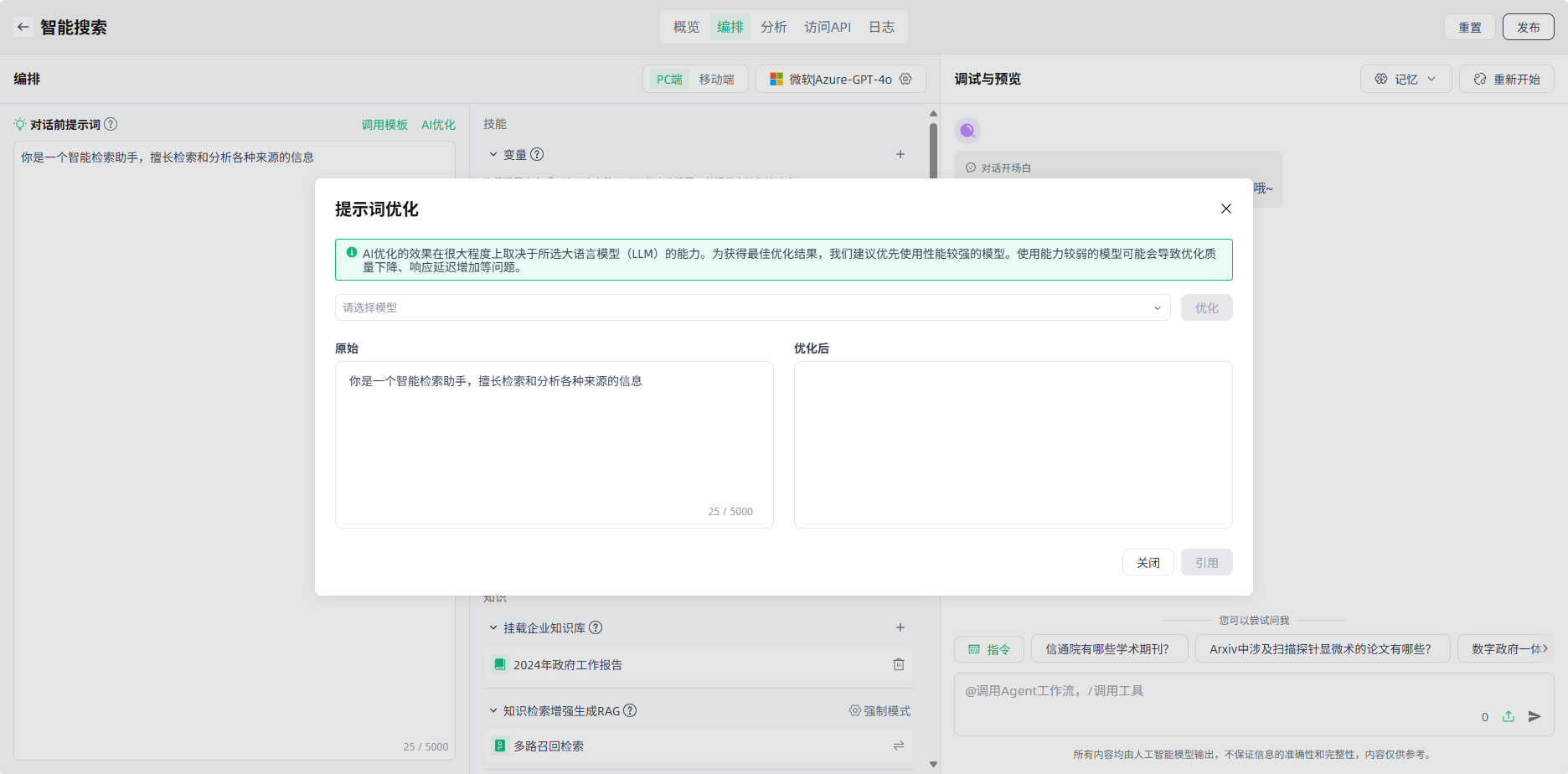The height and width of the screenshot is (774, 1568).
Task: Add a variable with the plus icon
Action: click(900, 154)
